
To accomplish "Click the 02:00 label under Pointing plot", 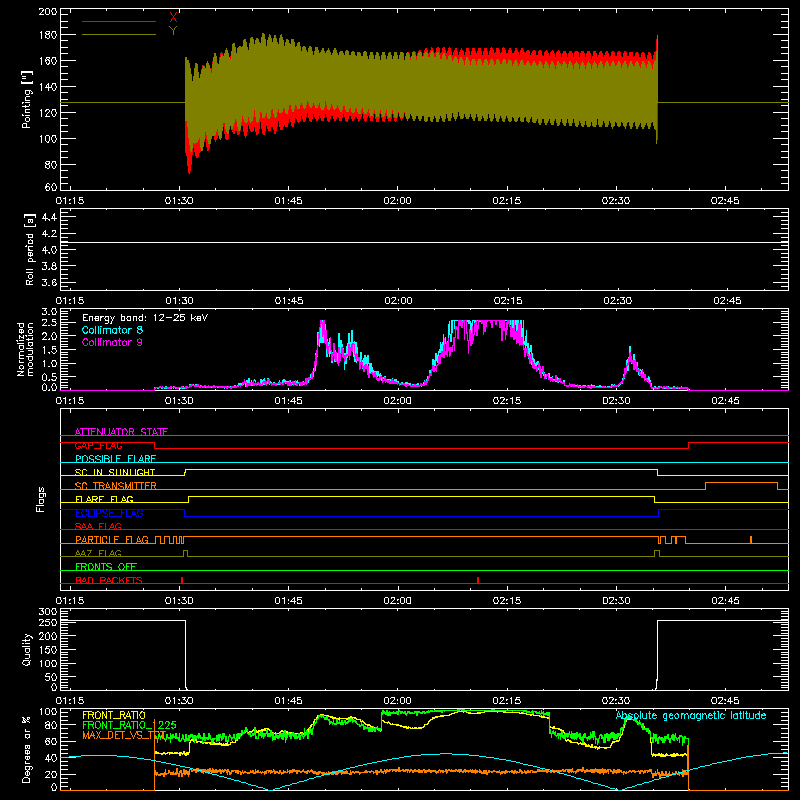I will (x=397, y=201).
